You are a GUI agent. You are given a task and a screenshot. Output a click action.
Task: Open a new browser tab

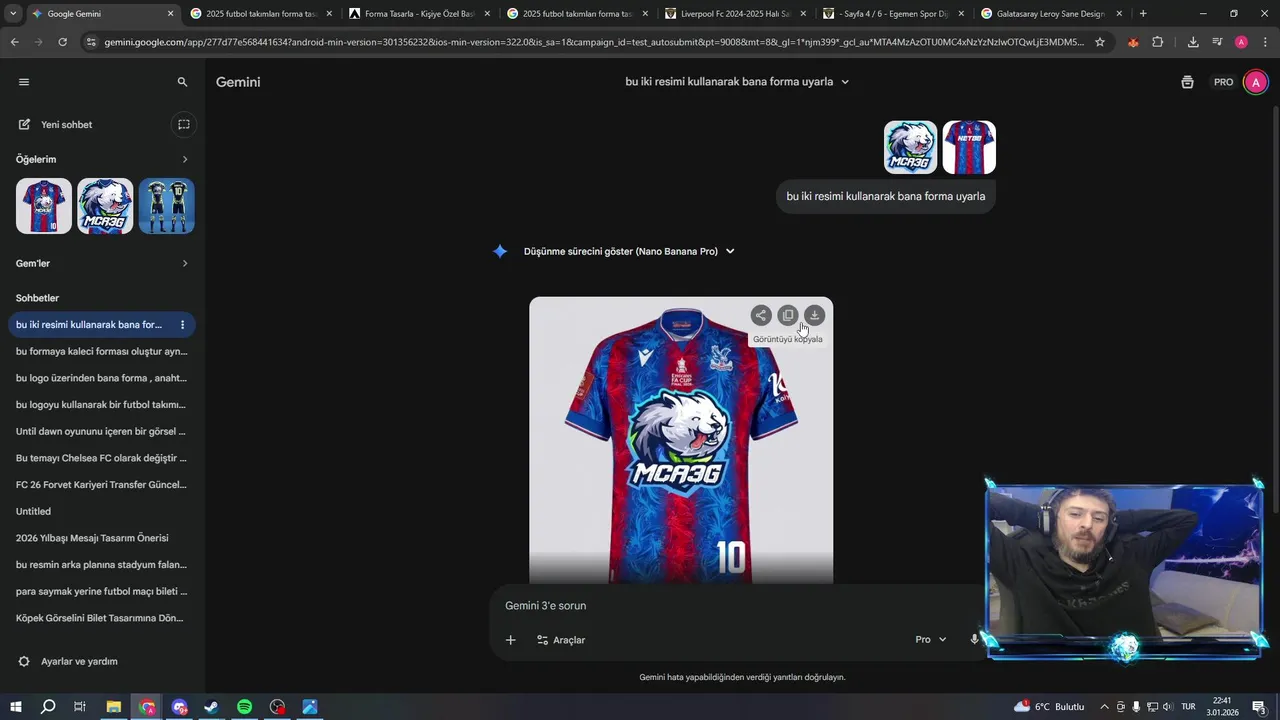(1143, 14)
